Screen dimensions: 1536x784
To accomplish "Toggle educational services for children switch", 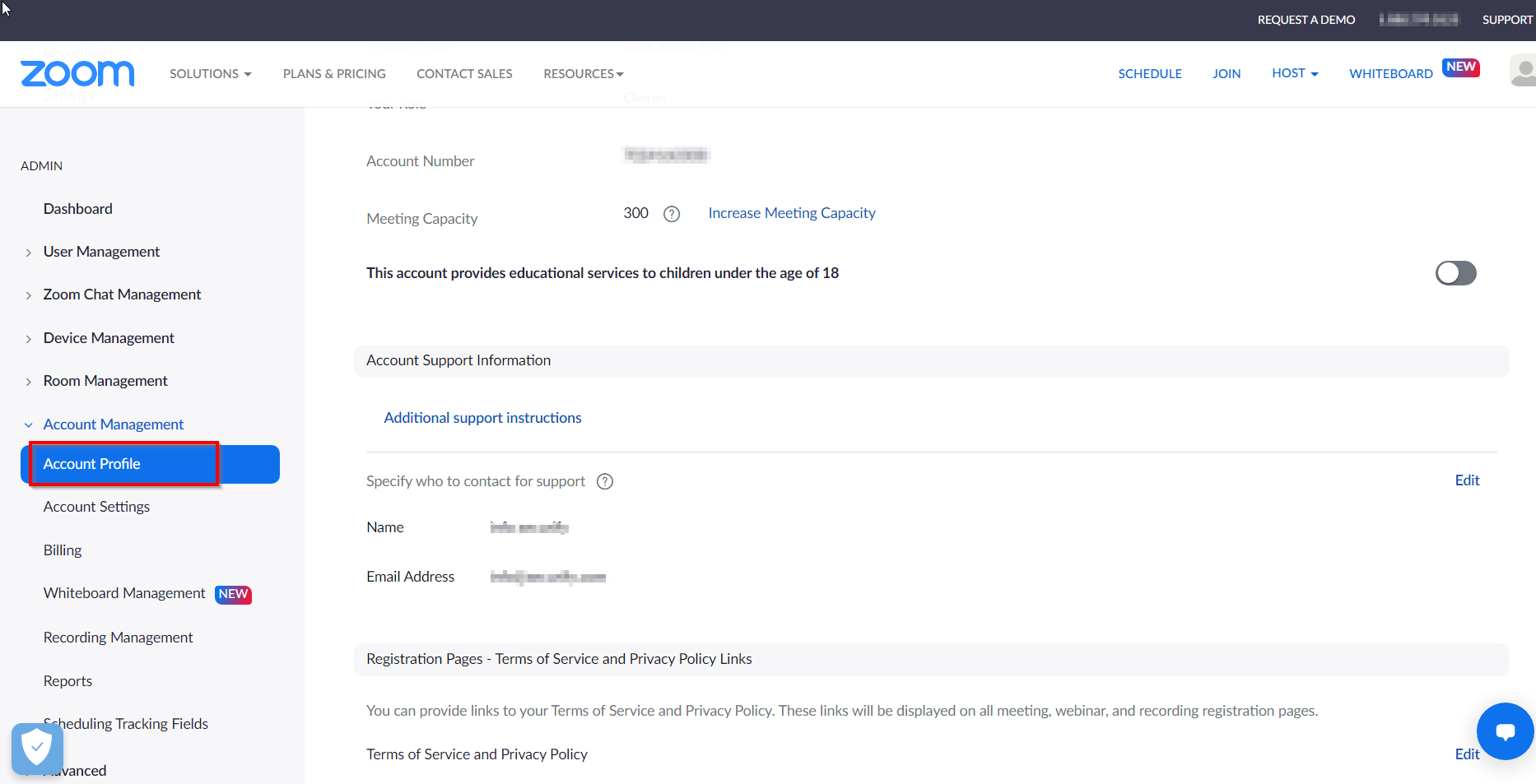I will pyautogui.click(x=1455, y=273).
